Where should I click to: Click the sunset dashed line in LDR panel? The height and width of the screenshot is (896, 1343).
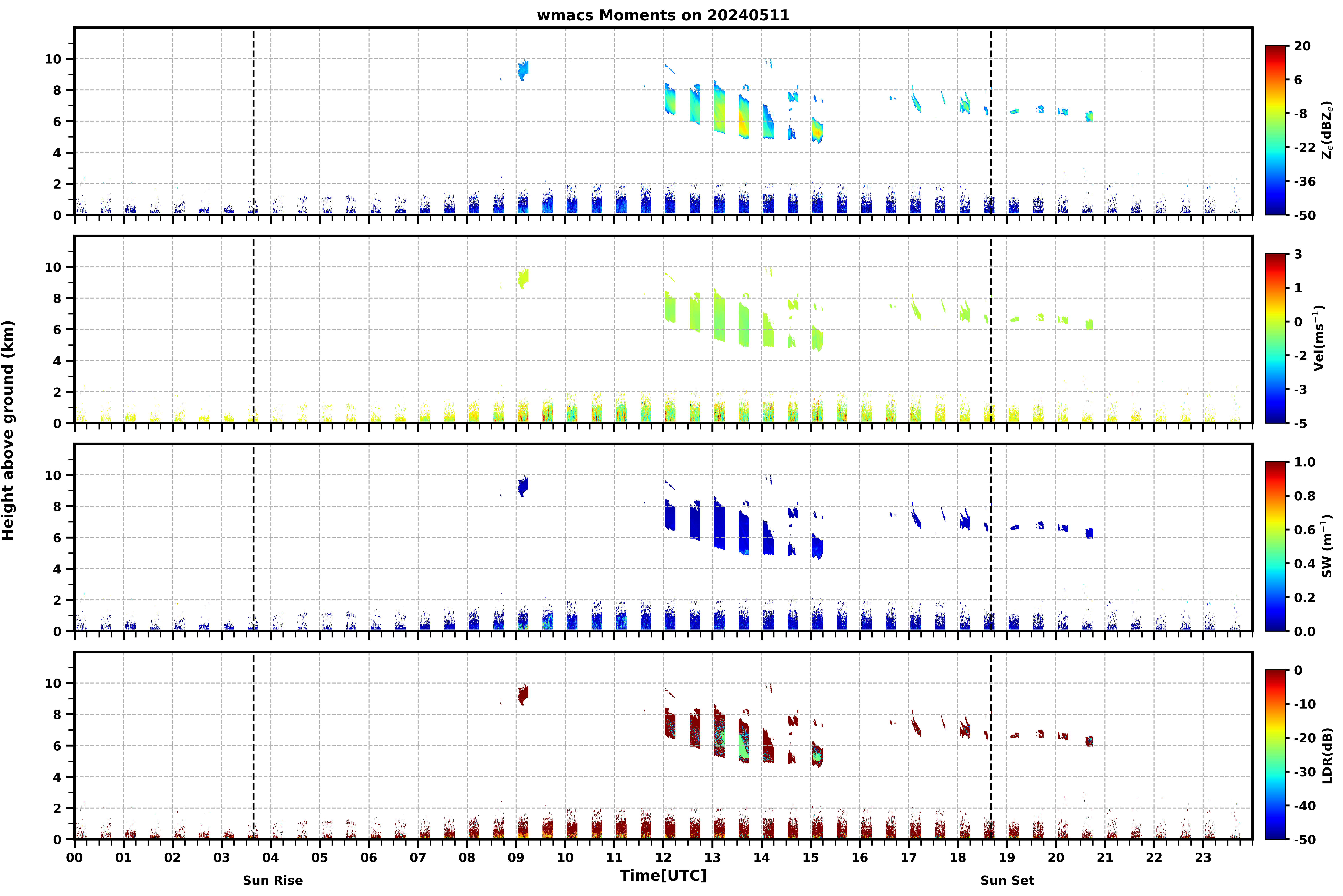pos(991,746)
